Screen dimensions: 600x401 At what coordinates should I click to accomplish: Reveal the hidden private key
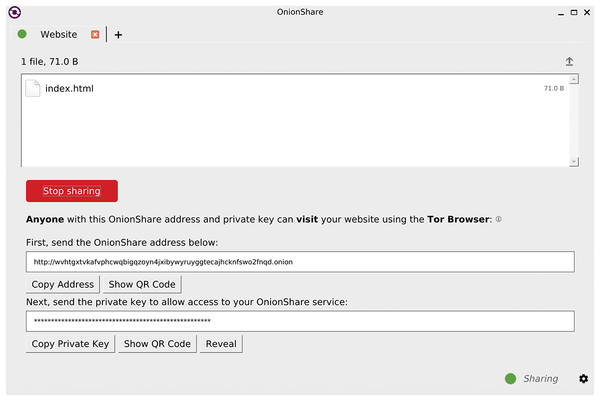221,344
